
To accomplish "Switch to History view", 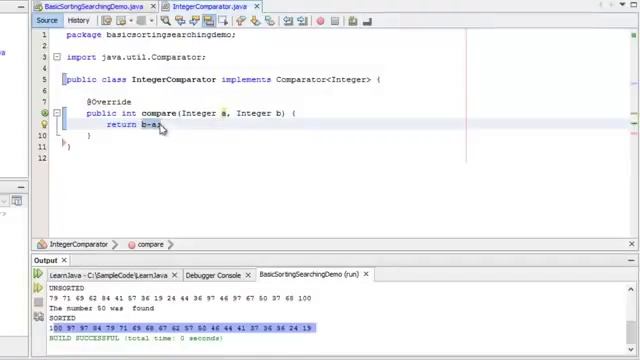I will [x=78, y=20].
